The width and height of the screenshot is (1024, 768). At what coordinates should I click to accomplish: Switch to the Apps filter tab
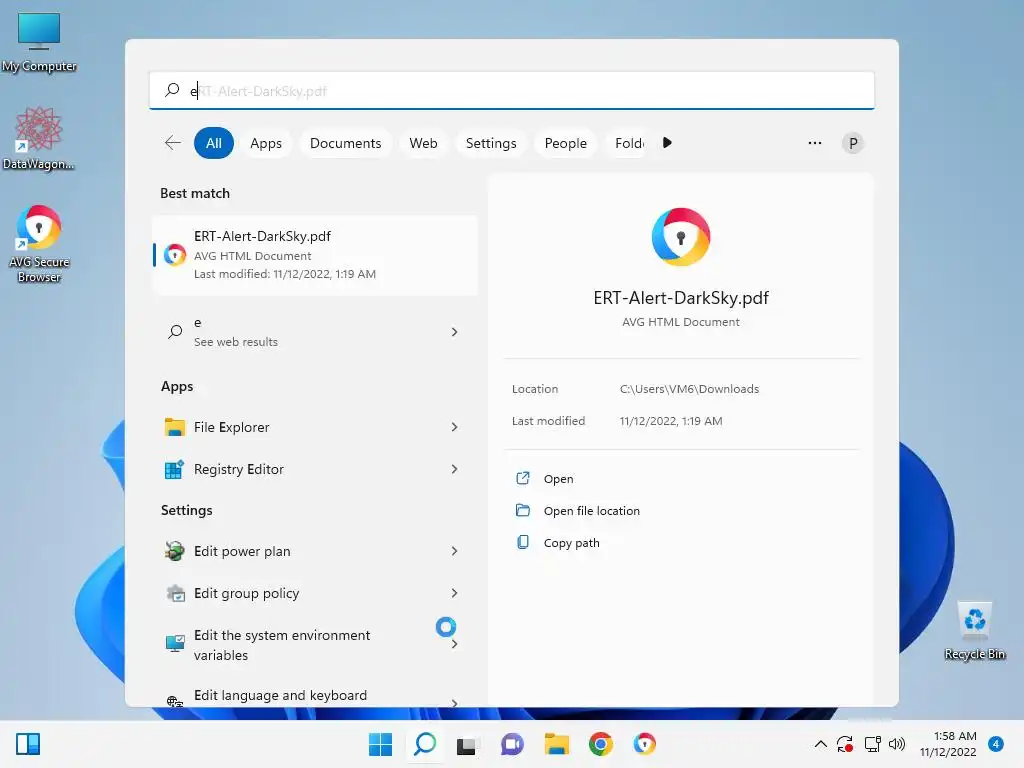tap(266, 143)
